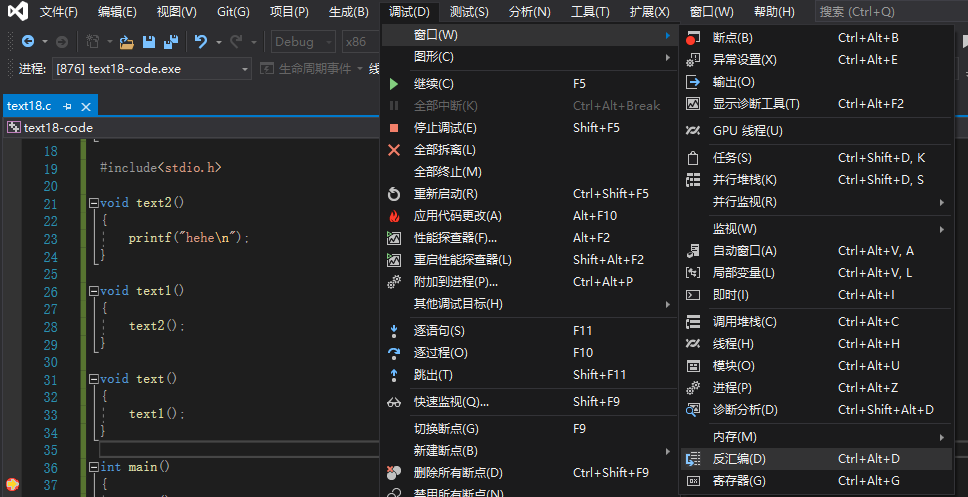Open Performance Profiler (性能探查器)
This screenshot has height=497, width=968.
click(x=528, y=238)
